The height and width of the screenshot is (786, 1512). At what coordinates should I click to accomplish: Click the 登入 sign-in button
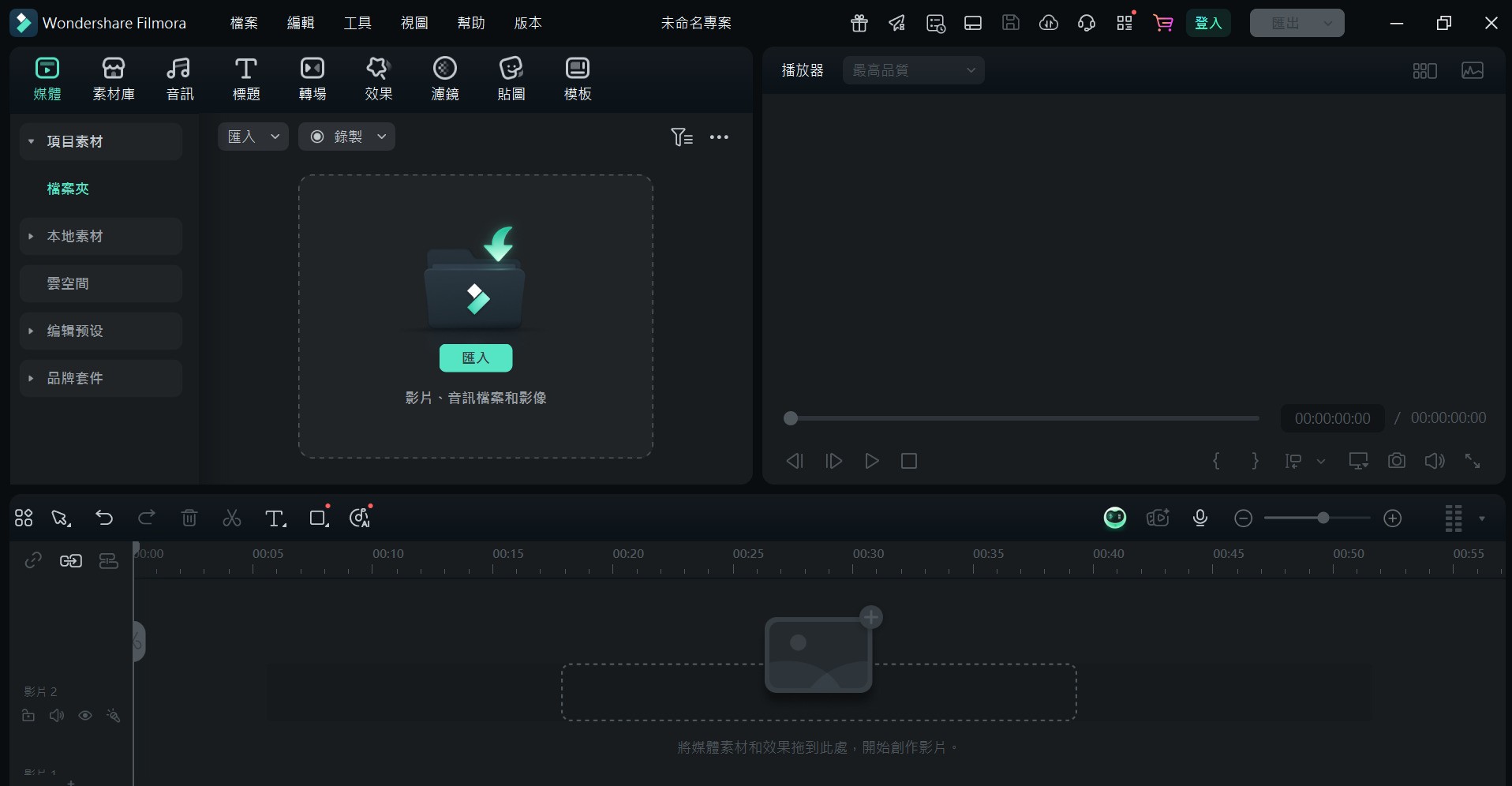[x=1208, y=23]
